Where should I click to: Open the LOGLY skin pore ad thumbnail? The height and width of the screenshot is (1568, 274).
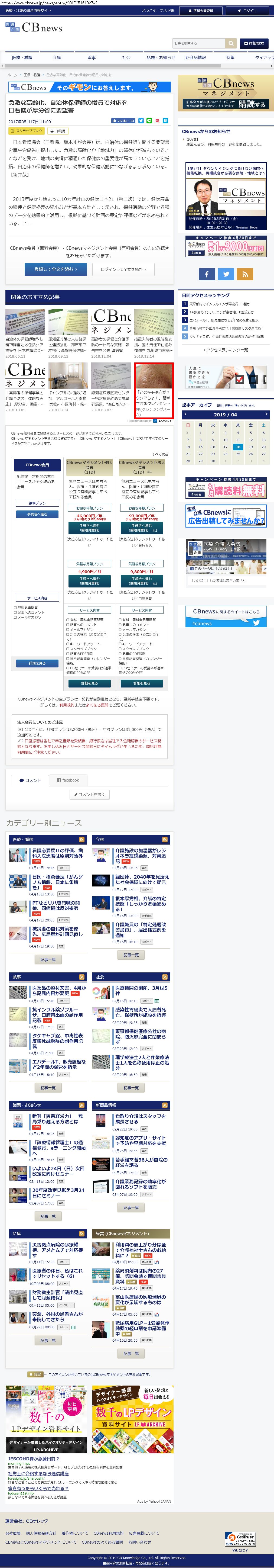coord(154,375)
